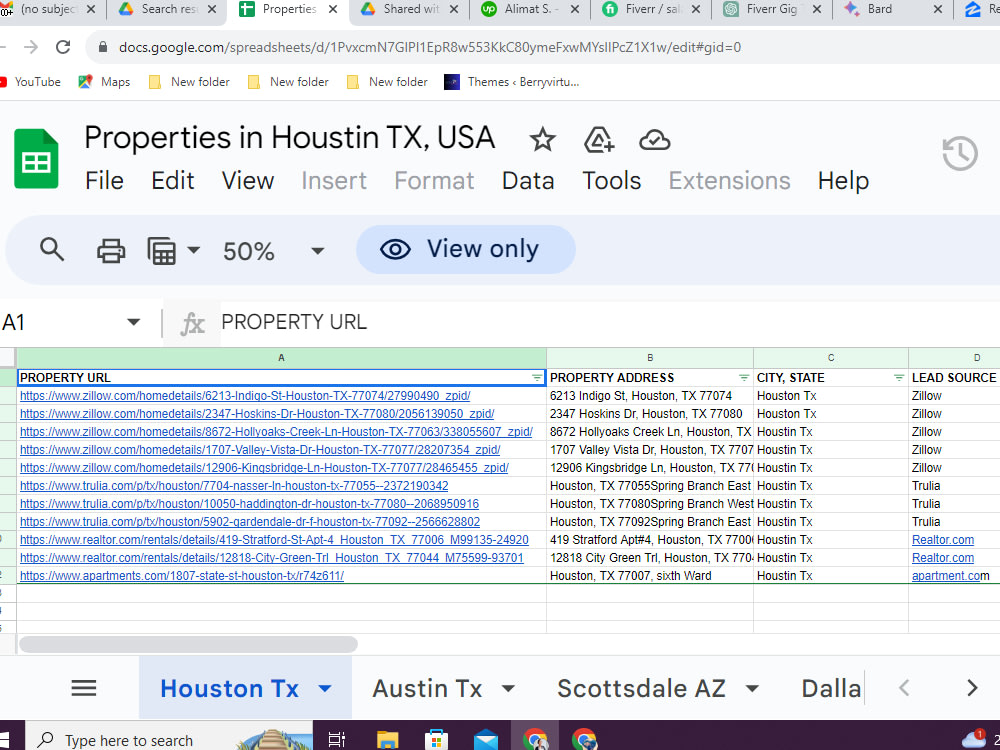Viewport: 1000px width, 750px height.
Task: Open Task View on taskbar
Action: pyautogui.click(x=336, y=740)
